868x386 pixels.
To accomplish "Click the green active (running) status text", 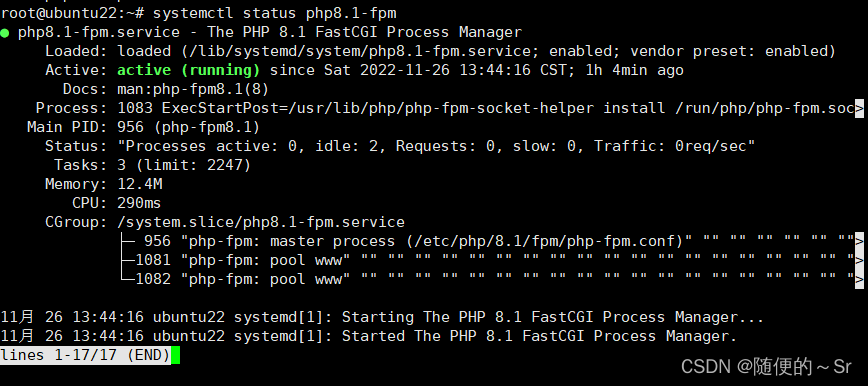I will [x=188, y=70].
